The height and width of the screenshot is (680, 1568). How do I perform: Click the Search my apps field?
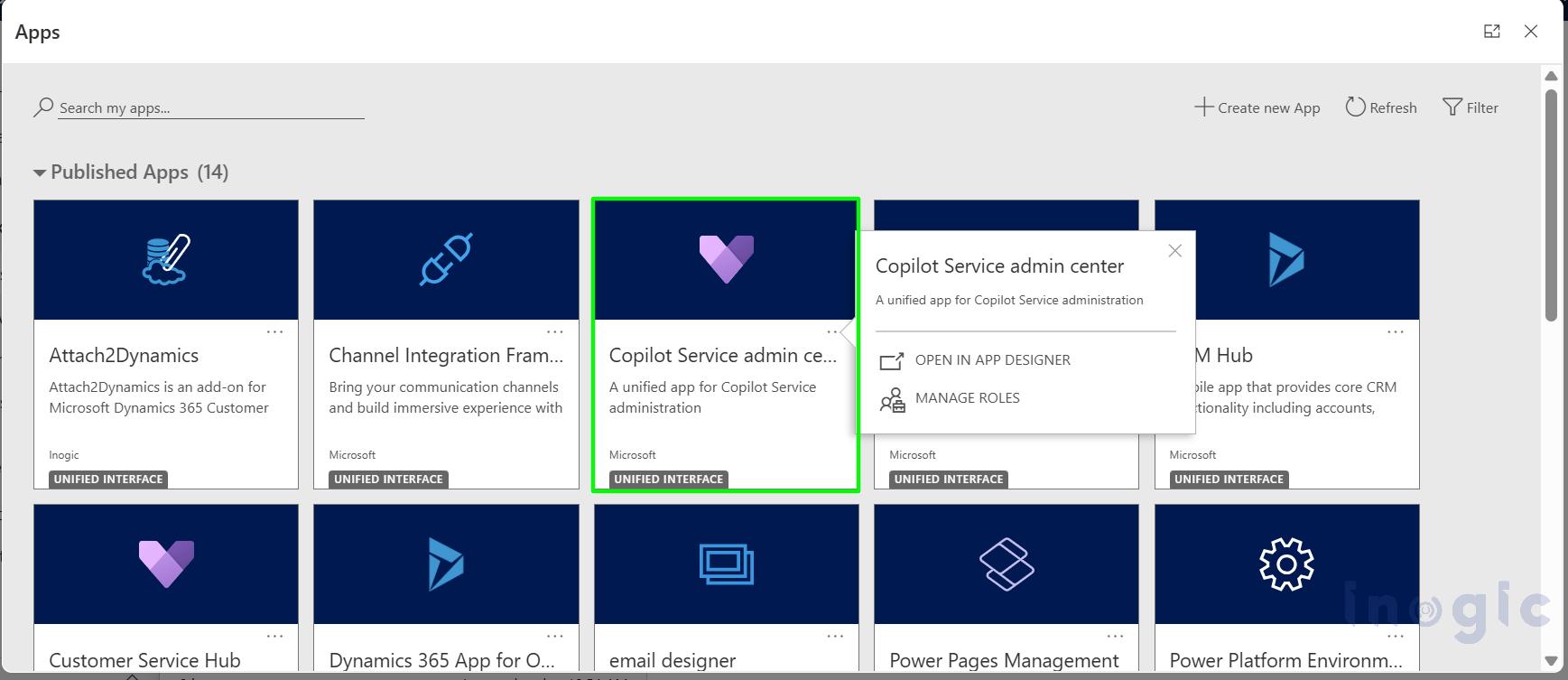tap(211, 107)
